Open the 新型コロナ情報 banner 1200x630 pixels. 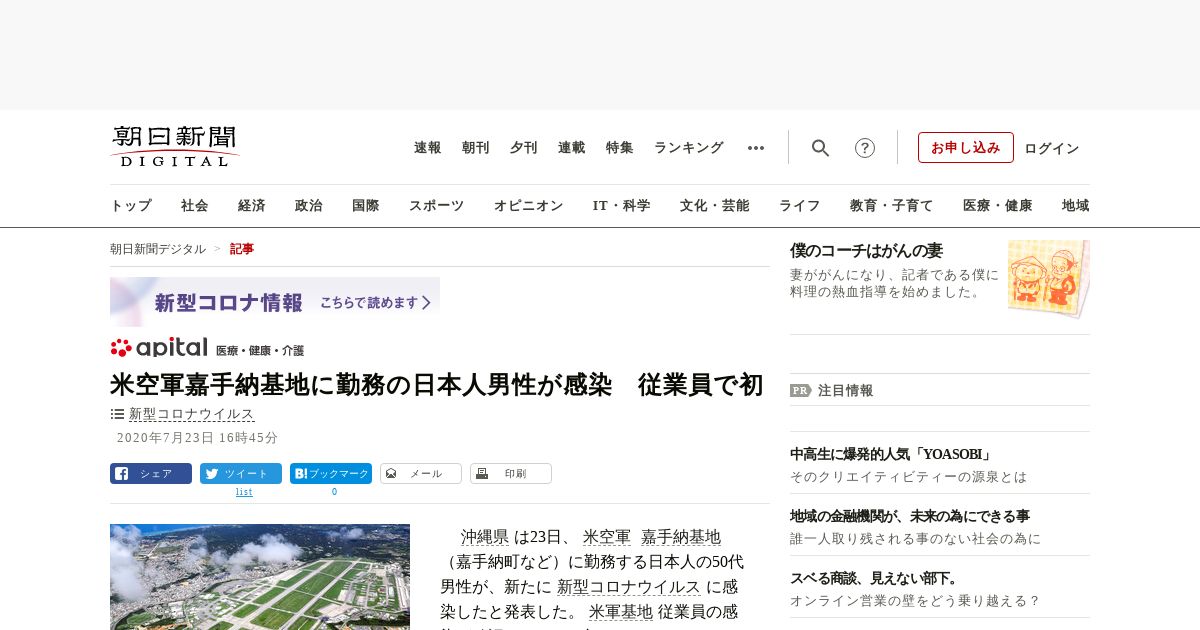[x=275, y=302]
